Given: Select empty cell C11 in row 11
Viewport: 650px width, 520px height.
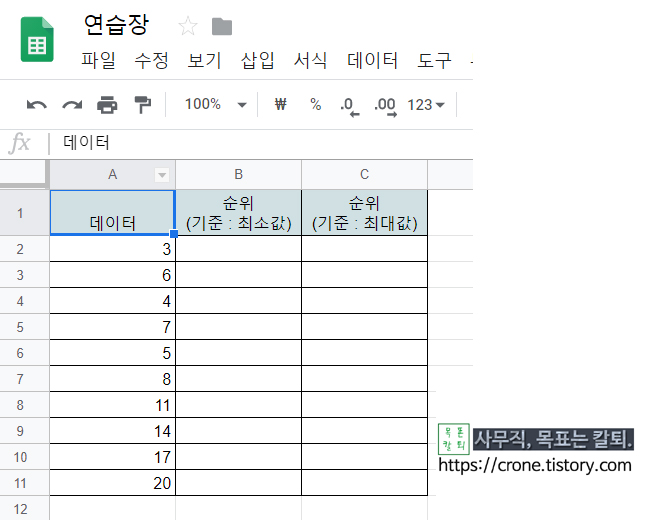Looking at the screenshot, I should (x=364, y=483).
